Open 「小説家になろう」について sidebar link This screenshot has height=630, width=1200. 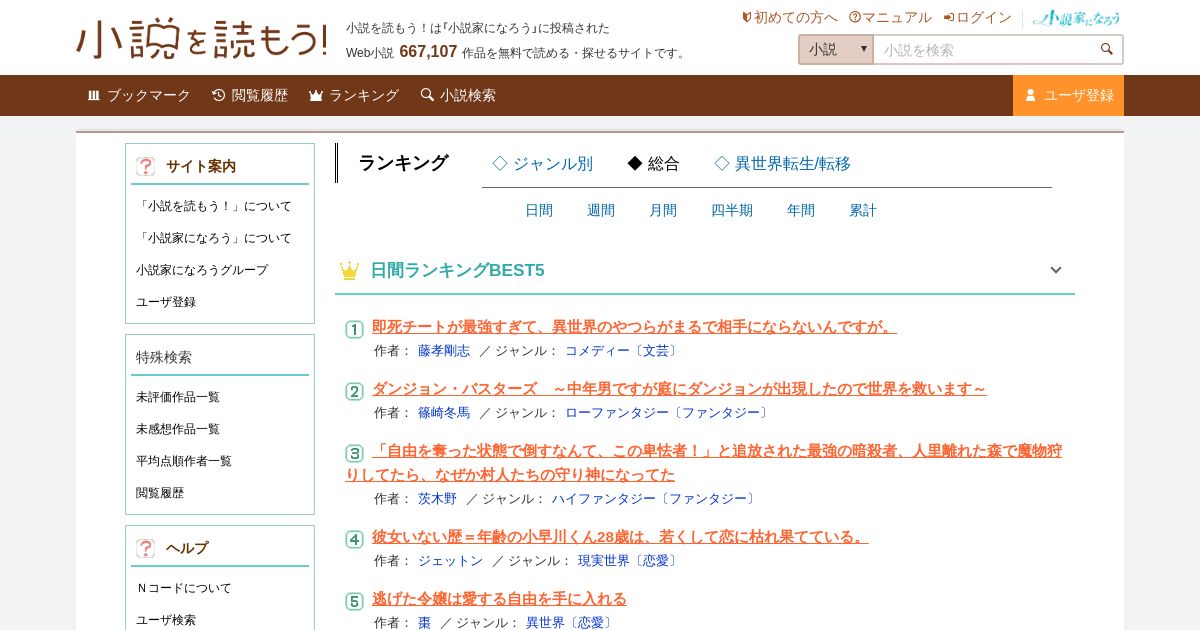point(214,239)
